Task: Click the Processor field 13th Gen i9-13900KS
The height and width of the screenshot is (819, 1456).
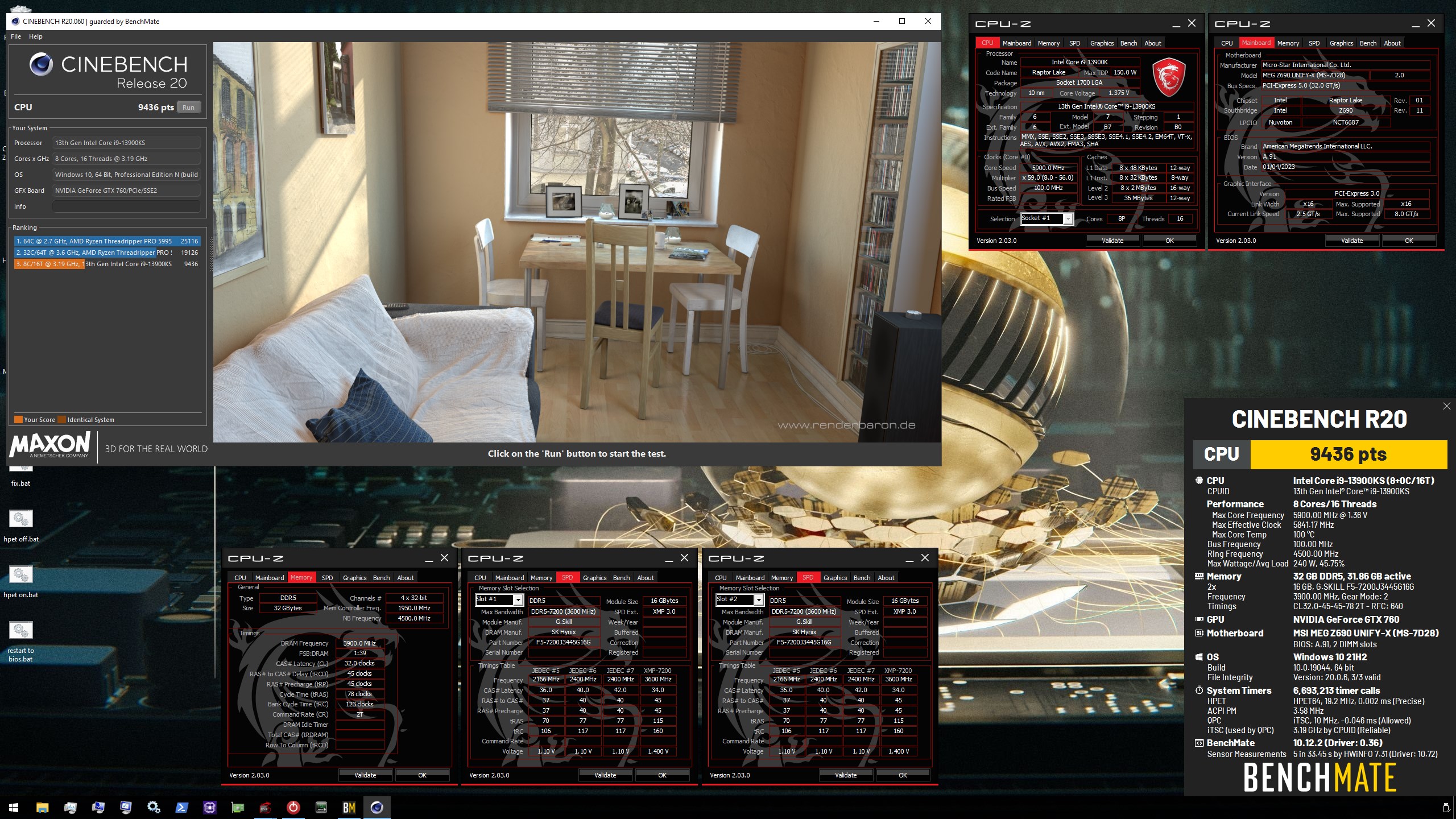Action: coord(126,143)
